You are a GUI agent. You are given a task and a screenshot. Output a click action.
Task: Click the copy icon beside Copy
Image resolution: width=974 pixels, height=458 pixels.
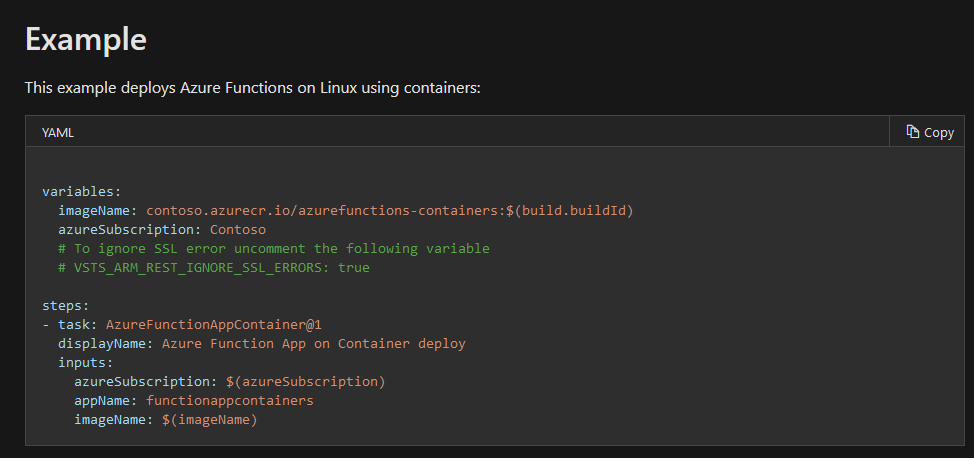tap(913, 132)
